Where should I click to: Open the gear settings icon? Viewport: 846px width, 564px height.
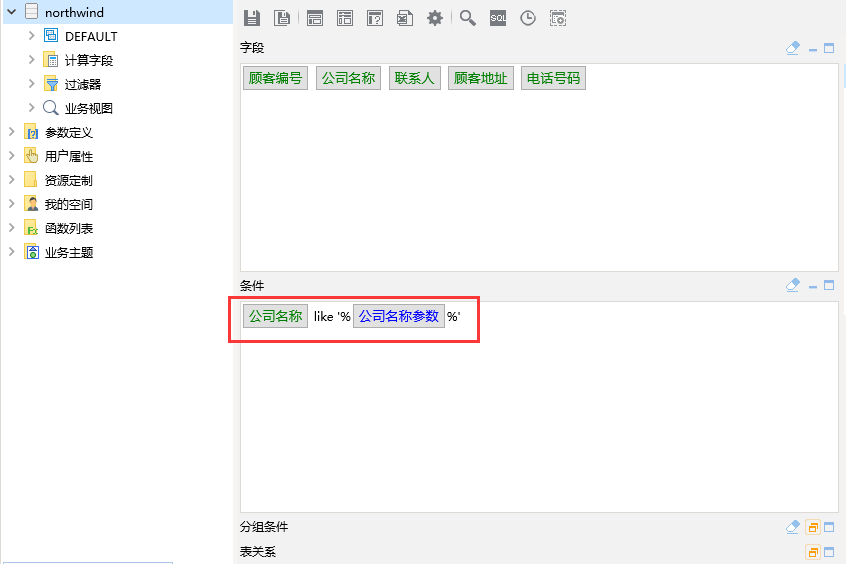(435, 18)
